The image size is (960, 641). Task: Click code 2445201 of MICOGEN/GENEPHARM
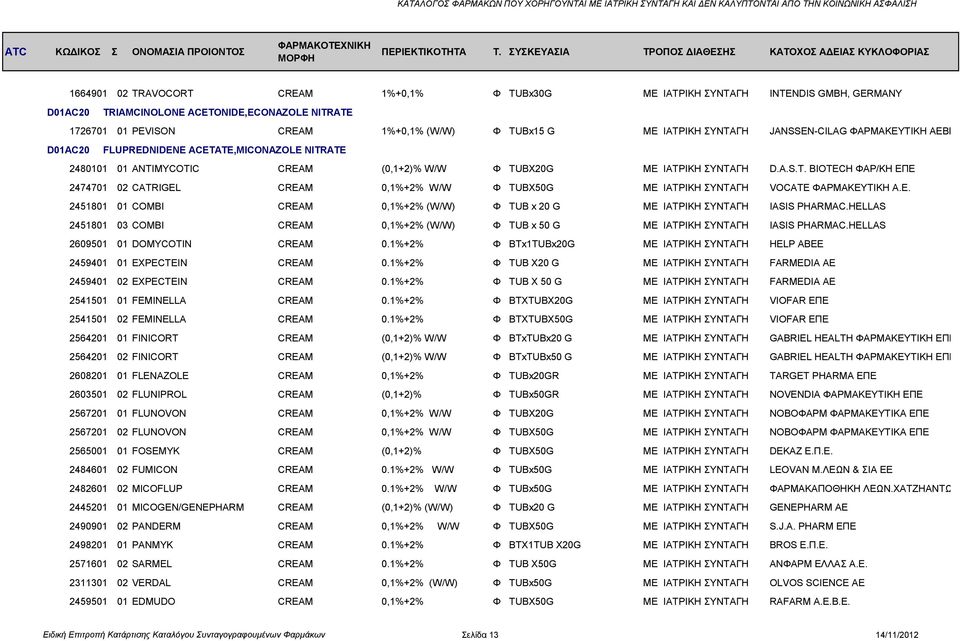88,508
